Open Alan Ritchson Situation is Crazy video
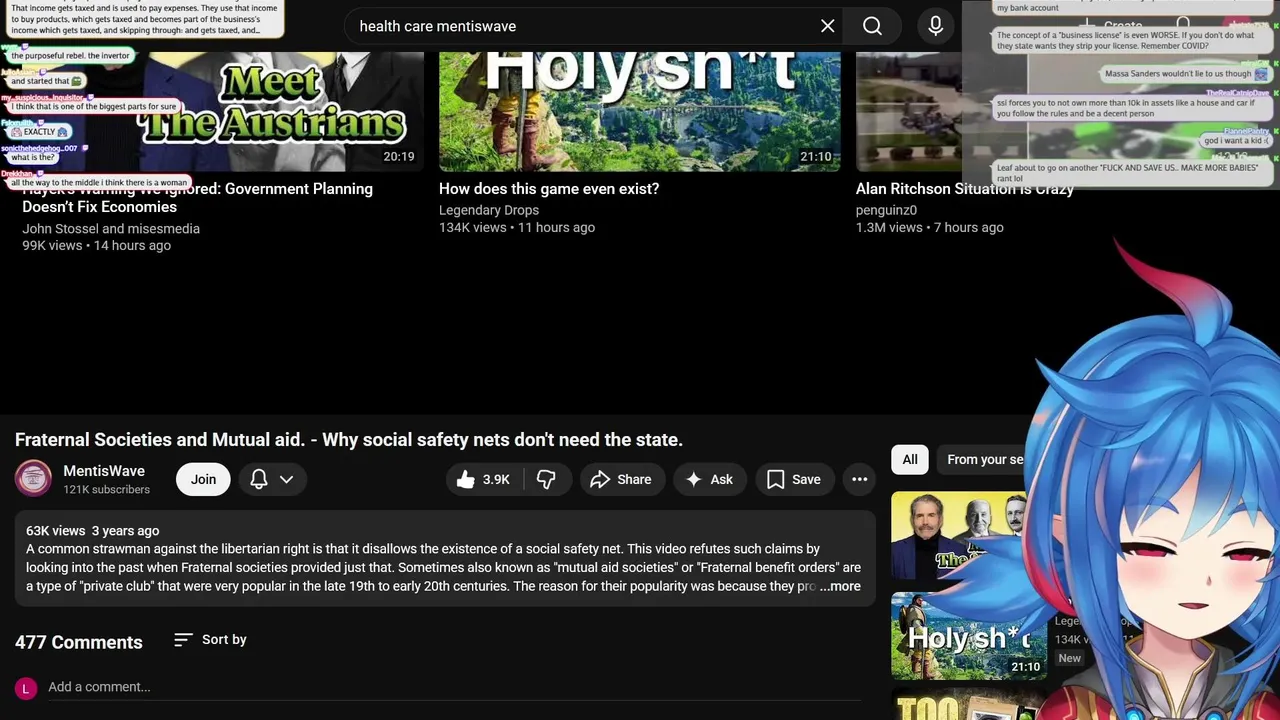 click(x=965, y=189)
